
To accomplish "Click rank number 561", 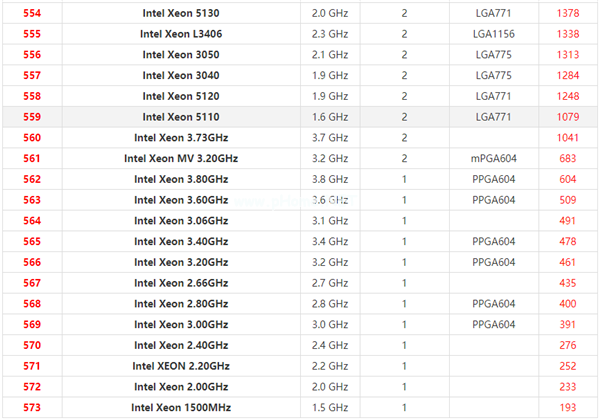I will click(32, 159).
